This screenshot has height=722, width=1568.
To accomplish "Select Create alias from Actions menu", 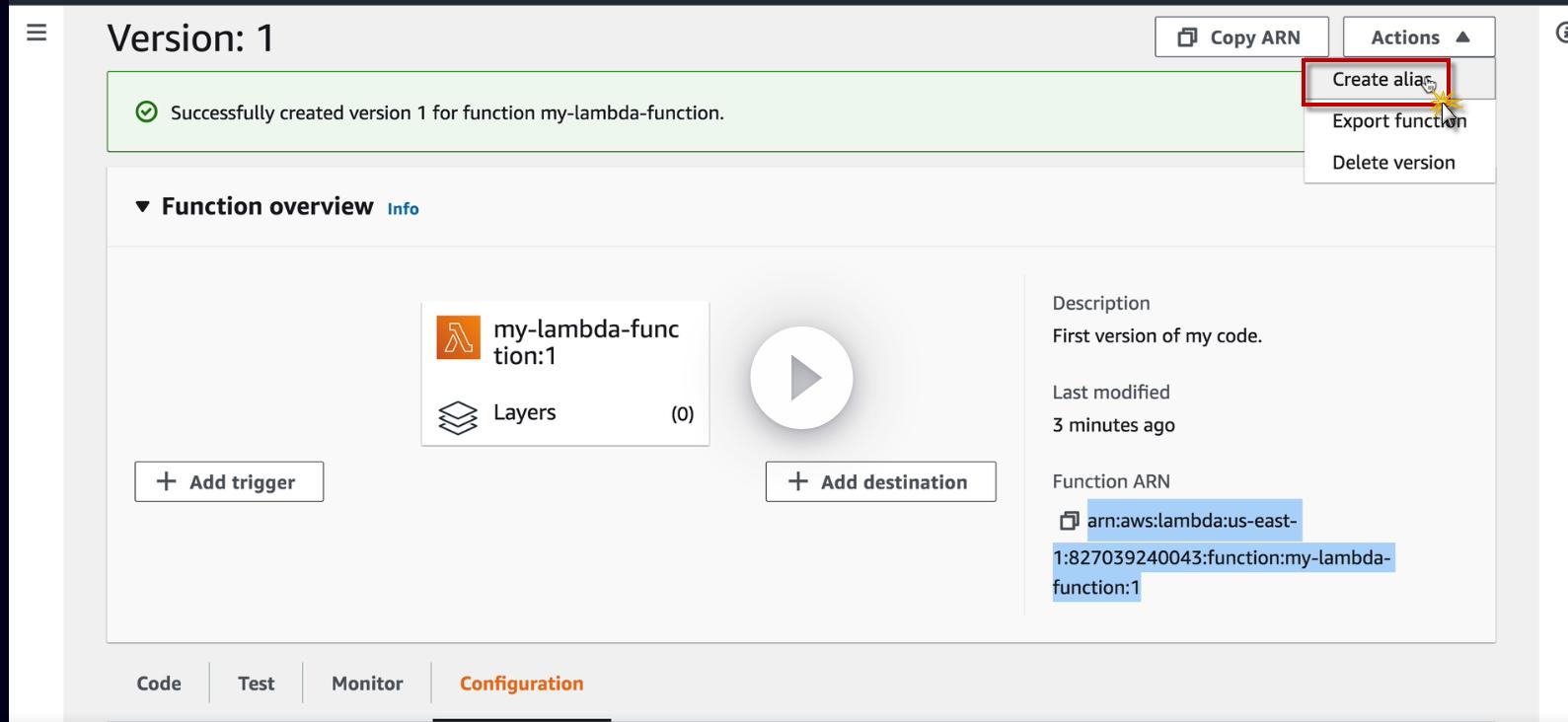I will click(1379, 80).
